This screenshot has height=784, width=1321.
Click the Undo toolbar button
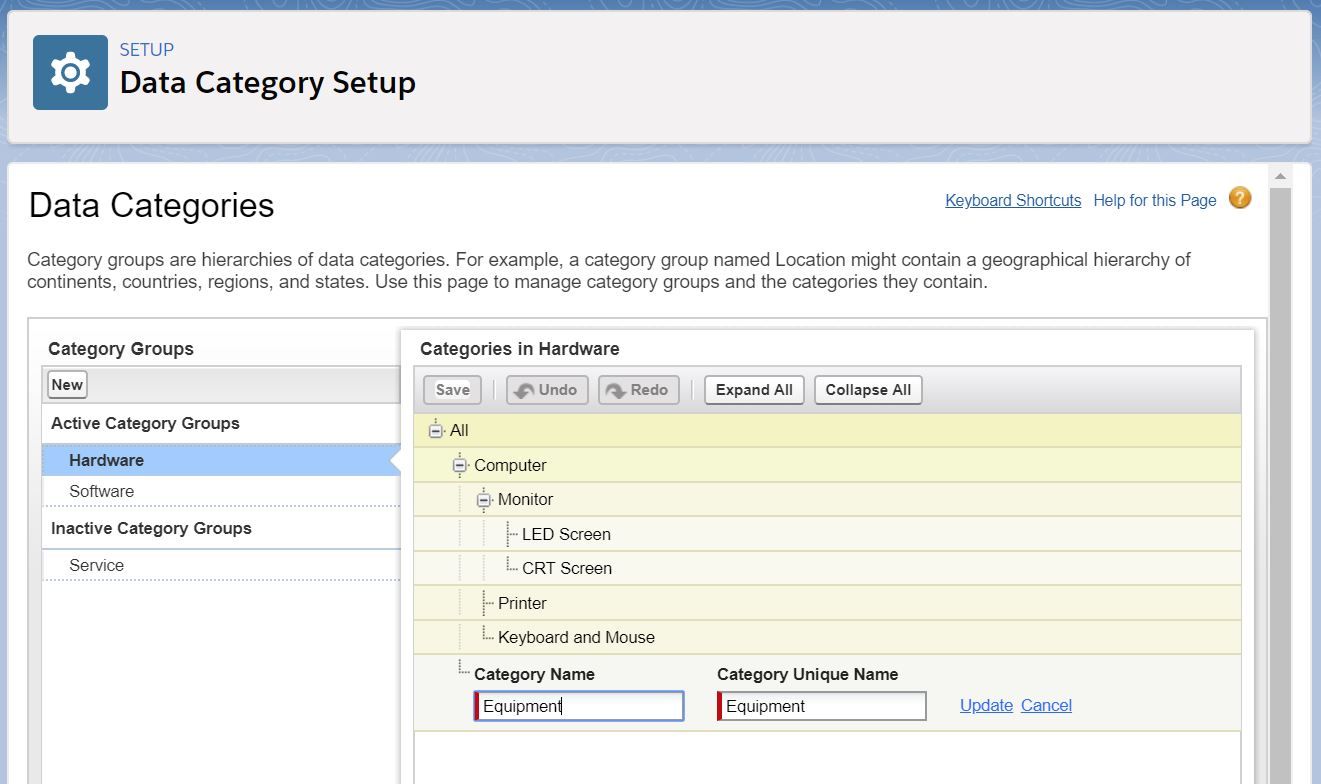(x=547, y=390)
